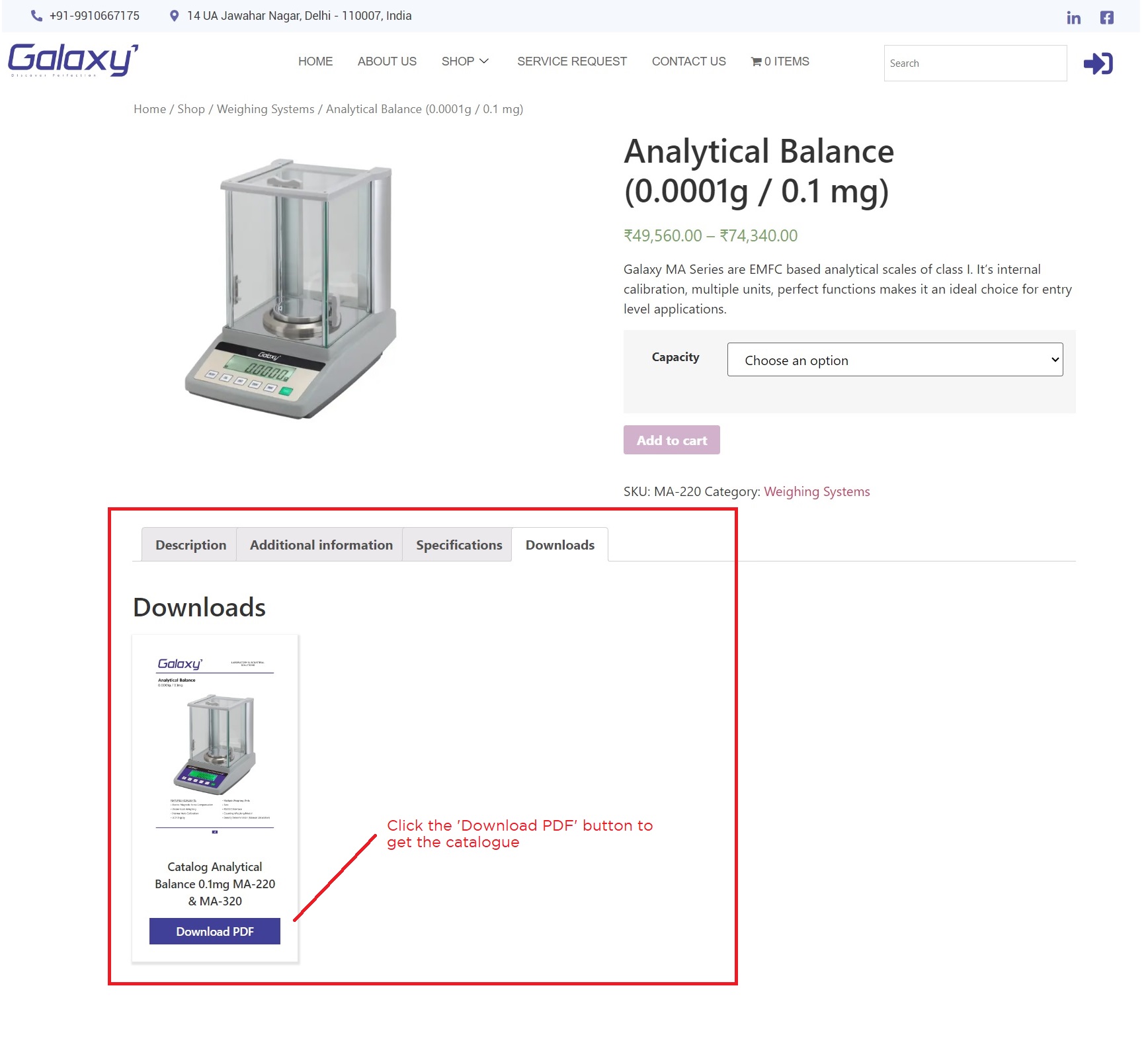Click the location pin icon for the address

pos(174,15)
